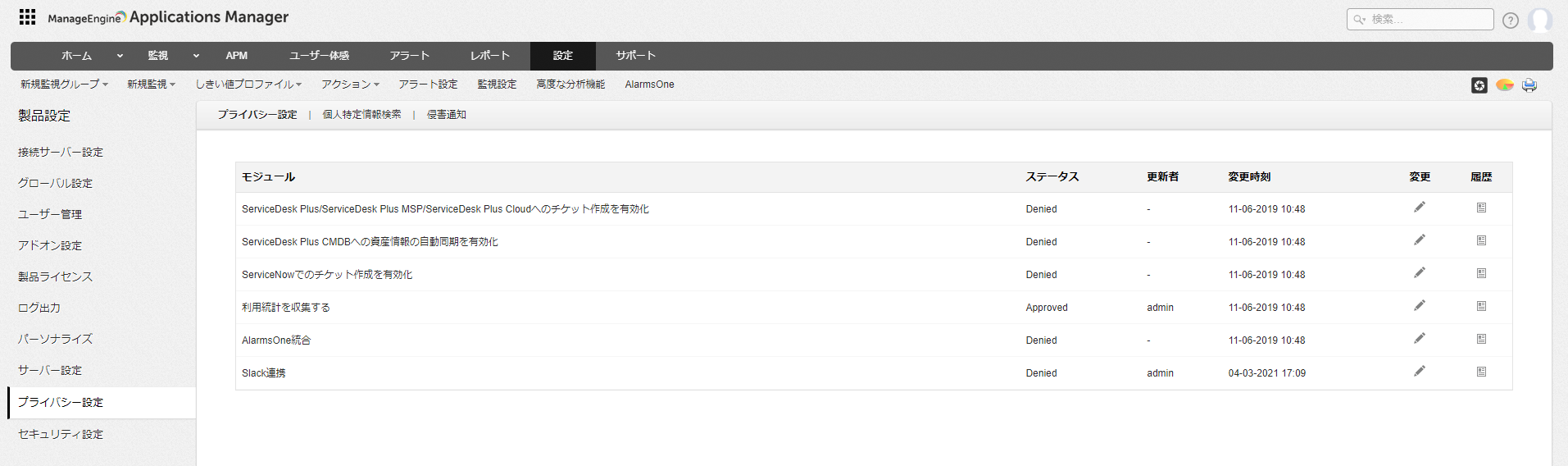Click the printer icon in toolbar
This screenshot has width=1568, height=466.
coord(1529,85)
